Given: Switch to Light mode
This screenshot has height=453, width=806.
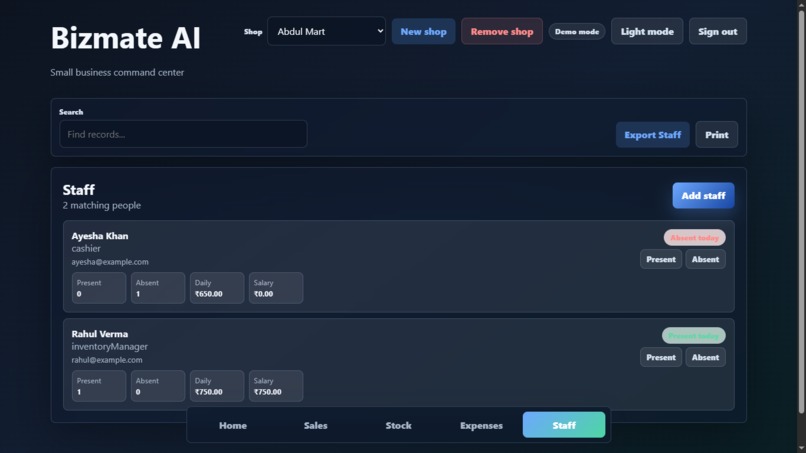Looking at the screenshot, I should 647,31.
